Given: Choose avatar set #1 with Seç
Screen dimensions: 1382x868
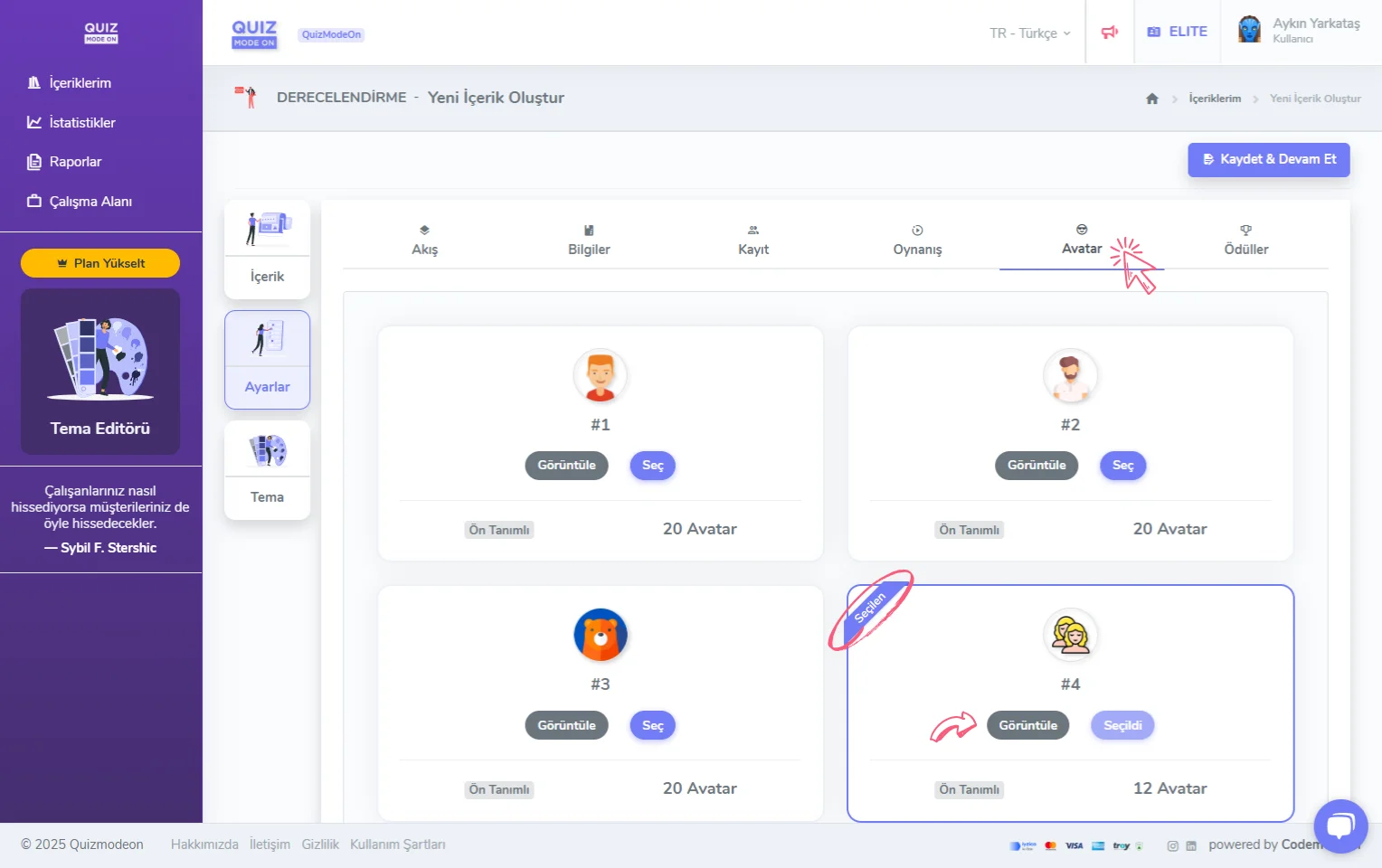Looking at the screenshot, I should coord(652,466).
